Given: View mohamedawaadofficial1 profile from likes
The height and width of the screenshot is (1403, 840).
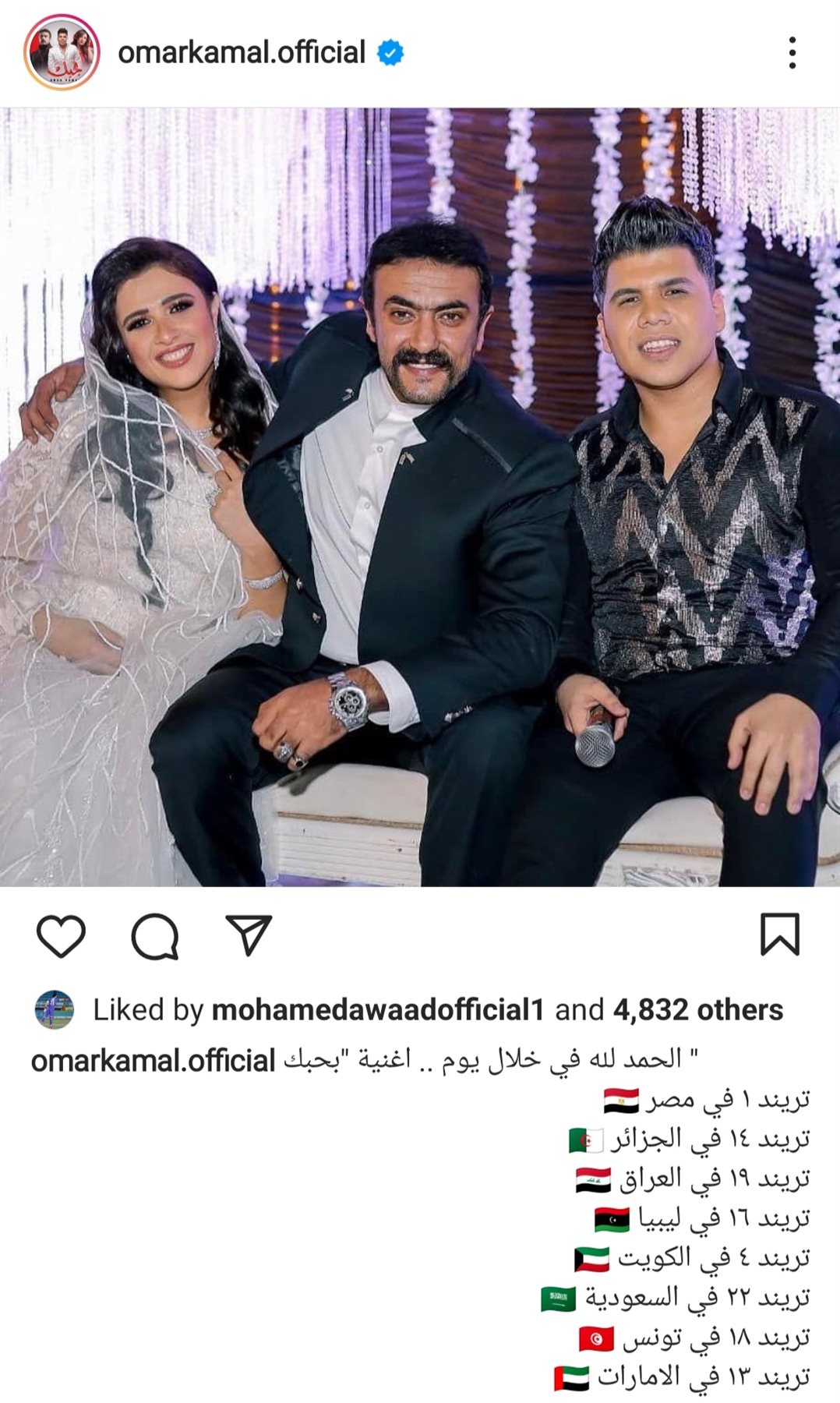Looking at the screenshot, I should click(378, 1010).
